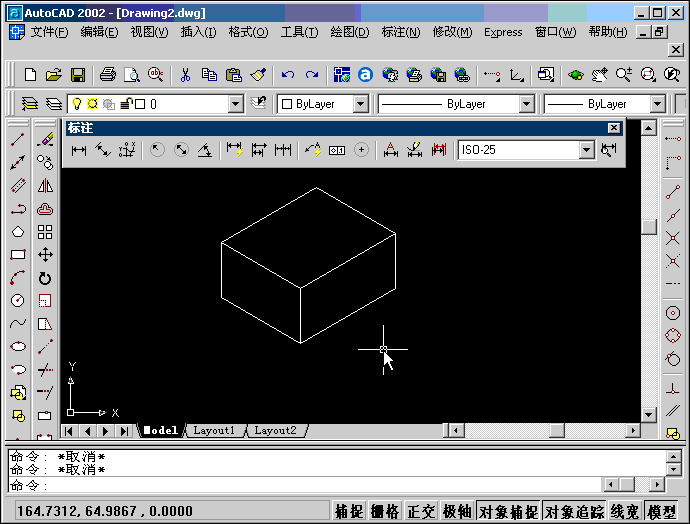Toggle 线宽 lineweight display

coord(625,512)
